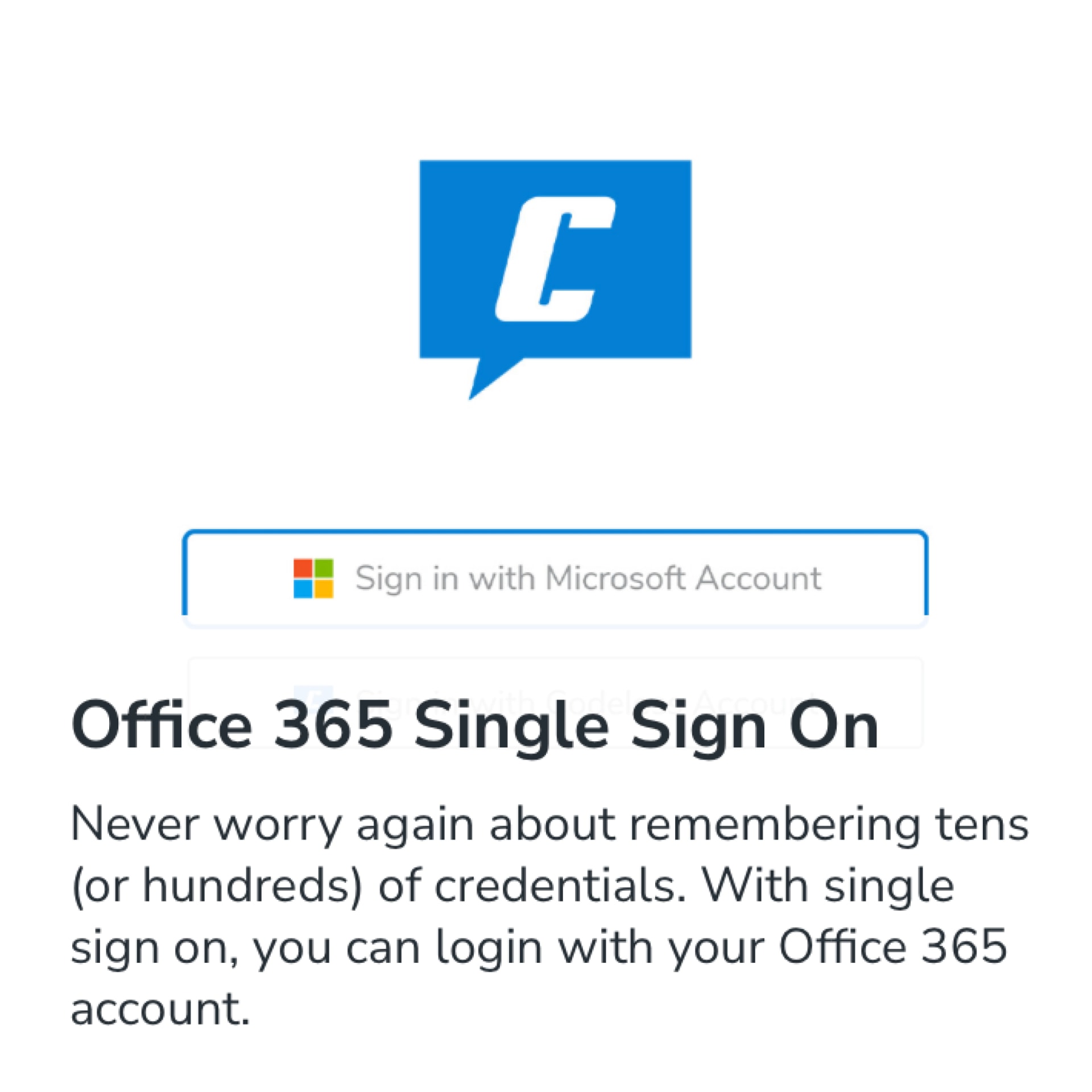Click the word 'account.' ending the description
Viewport: 1092px width, 1092px height.
(x=160, y=1009)
